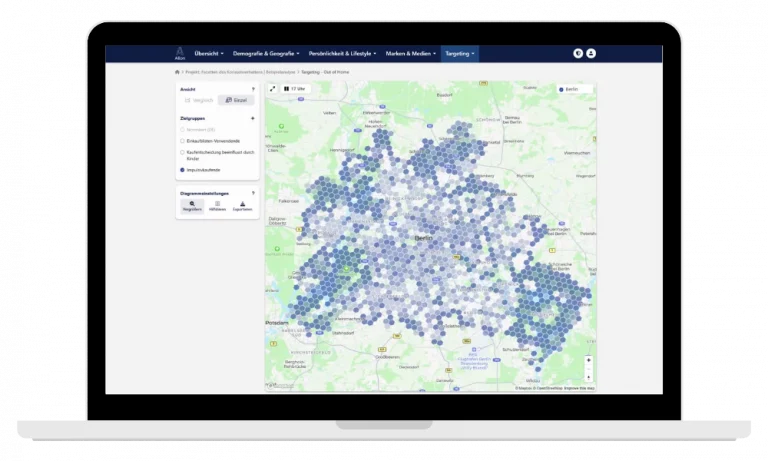Open the Targeting navigation menu
Screen dimensions: 768x461
pos(461,54)
